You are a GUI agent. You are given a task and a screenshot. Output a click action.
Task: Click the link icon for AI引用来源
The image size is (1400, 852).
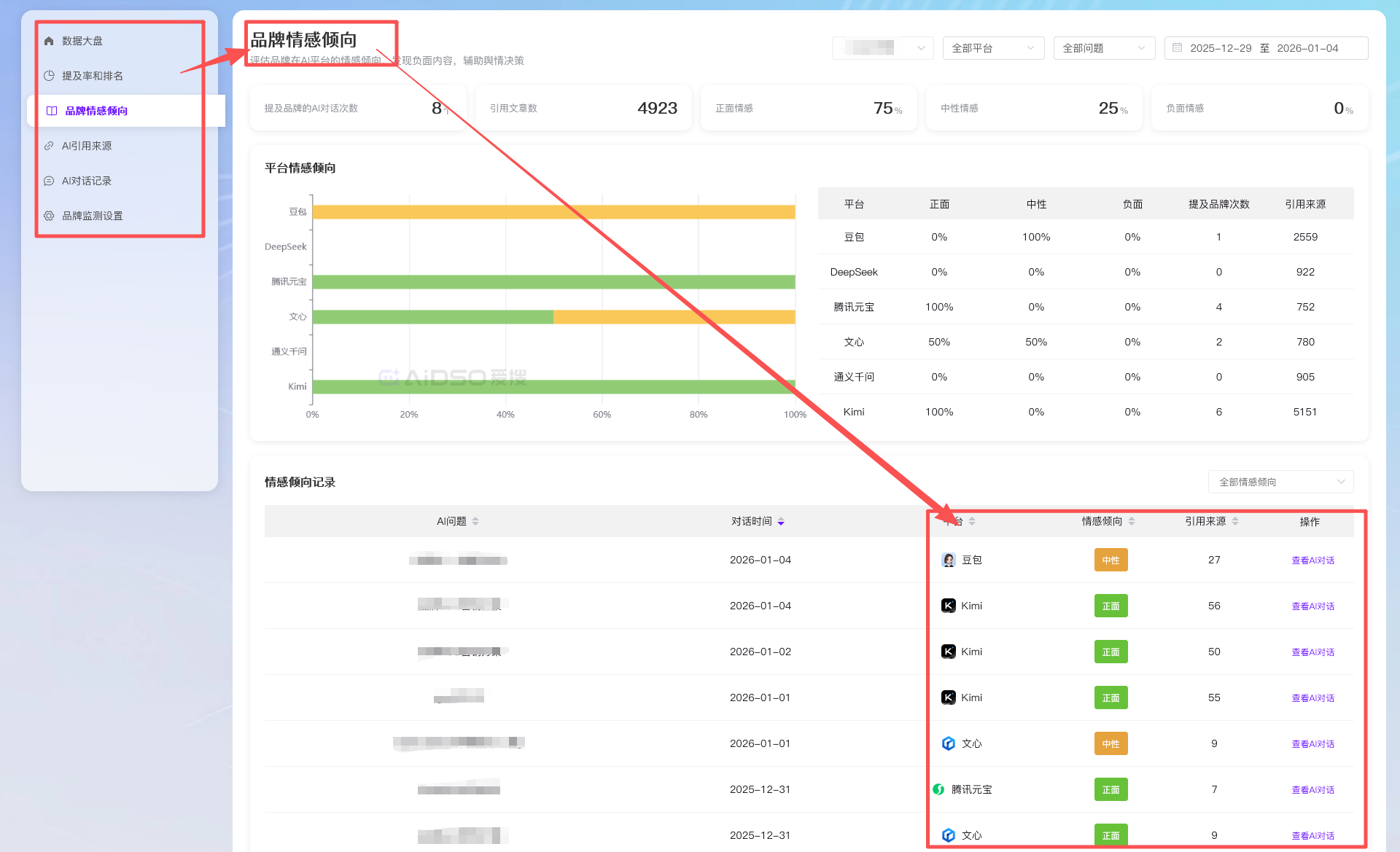point(49,146)
